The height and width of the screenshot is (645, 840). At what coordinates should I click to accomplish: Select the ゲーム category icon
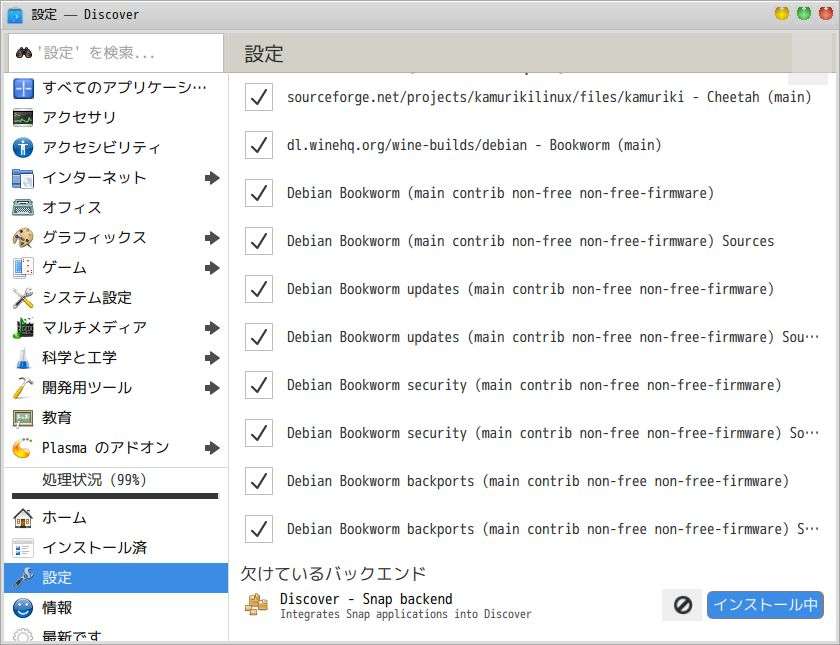(22, 267)
